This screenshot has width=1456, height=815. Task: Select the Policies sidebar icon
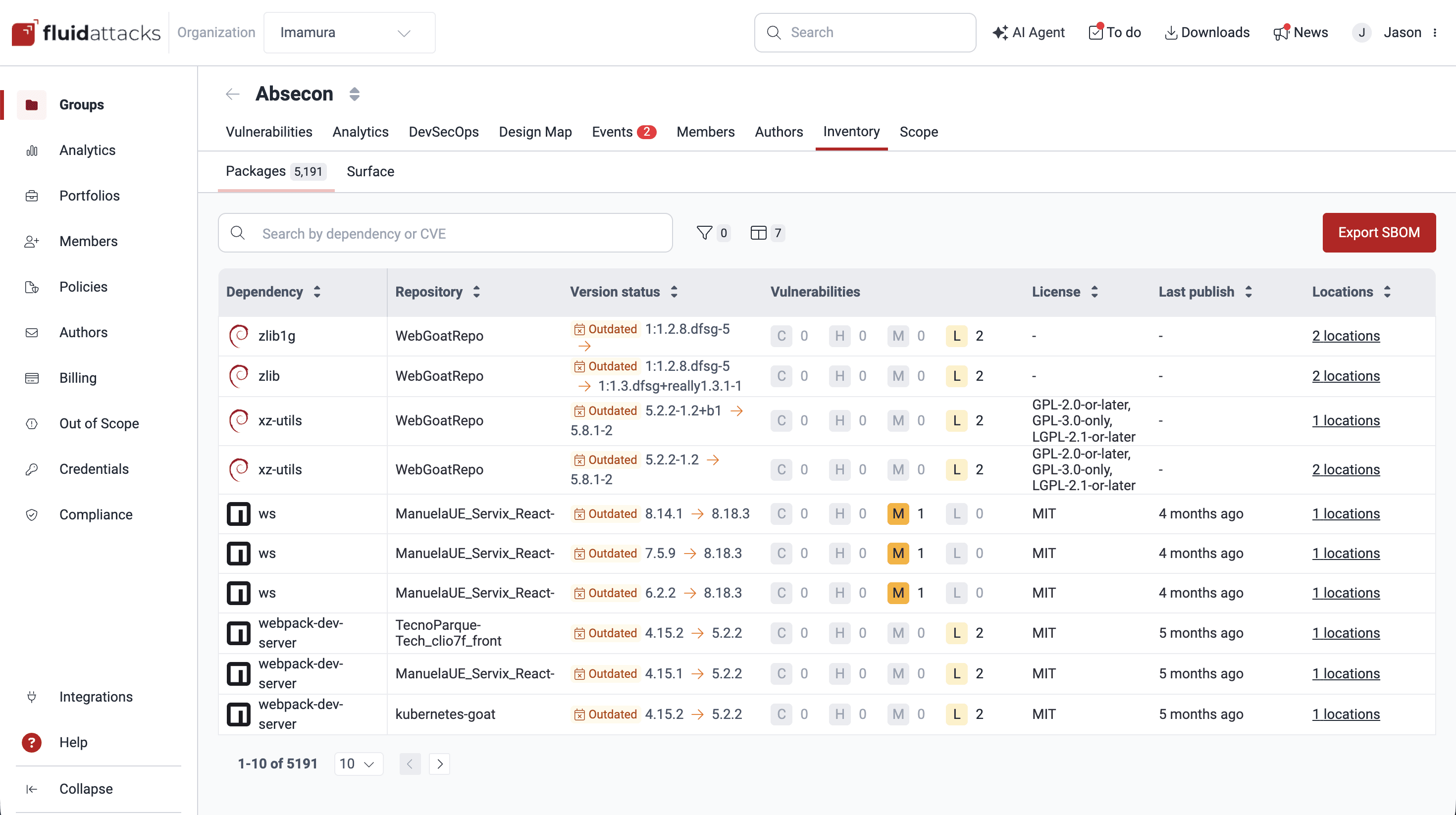coord(32,287)
